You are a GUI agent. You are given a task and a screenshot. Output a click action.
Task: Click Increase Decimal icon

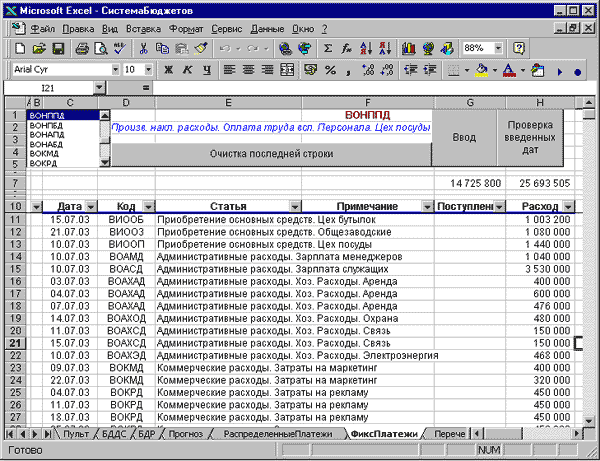pos(368,70)
